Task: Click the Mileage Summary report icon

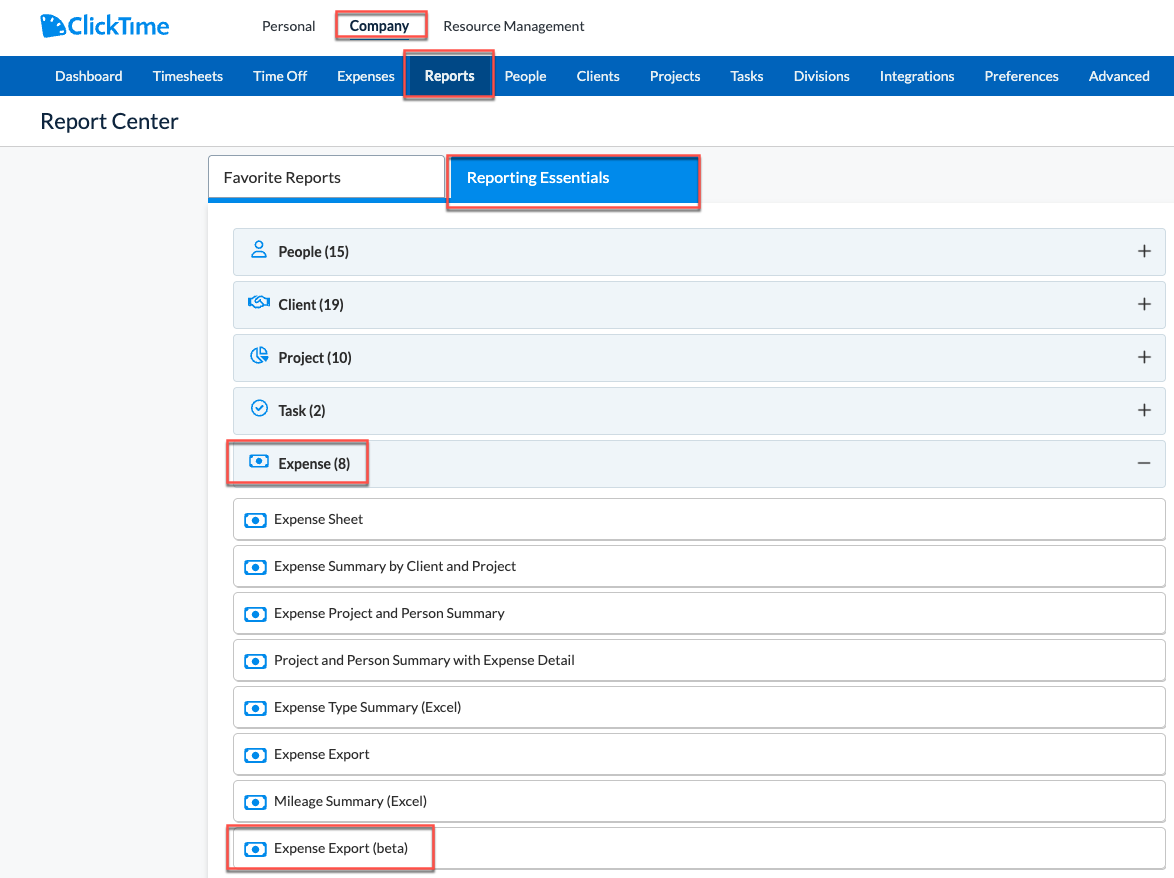Action: [255, 802]
